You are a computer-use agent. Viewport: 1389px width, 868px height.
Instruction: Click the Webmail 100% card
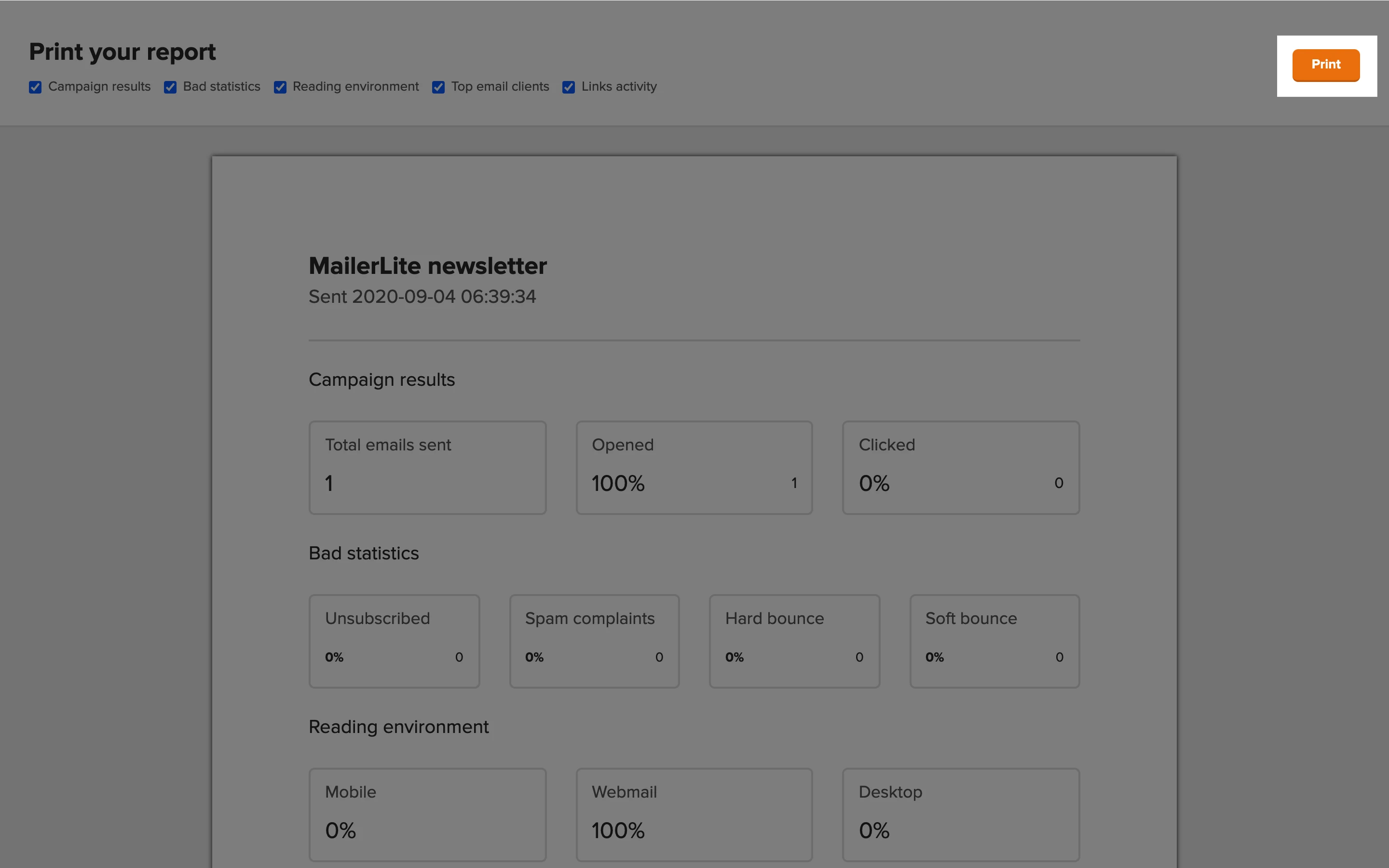tap(694, 814)
